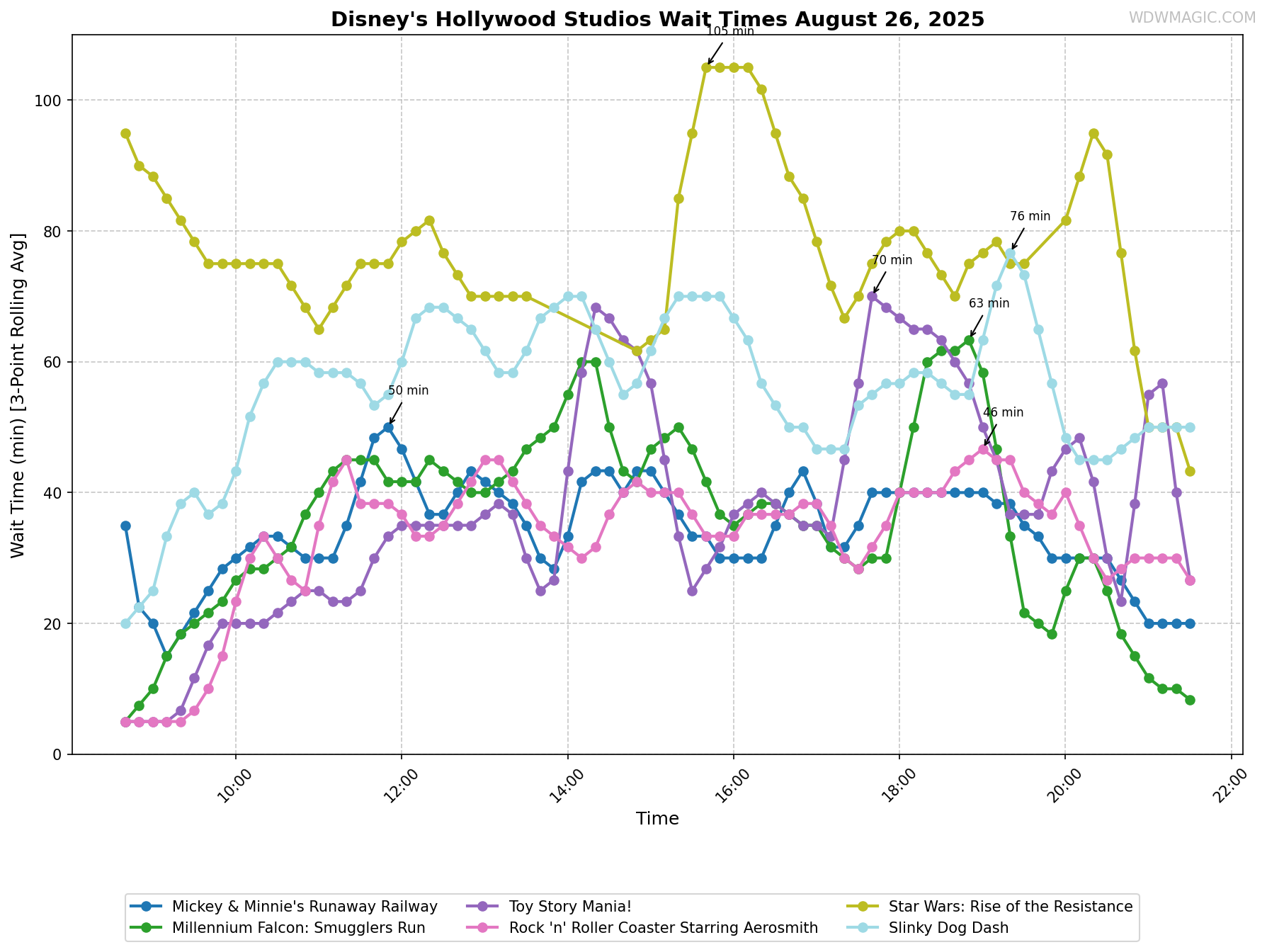Click the olive Rise of the Resistance legend marker

tap(863, 907)
